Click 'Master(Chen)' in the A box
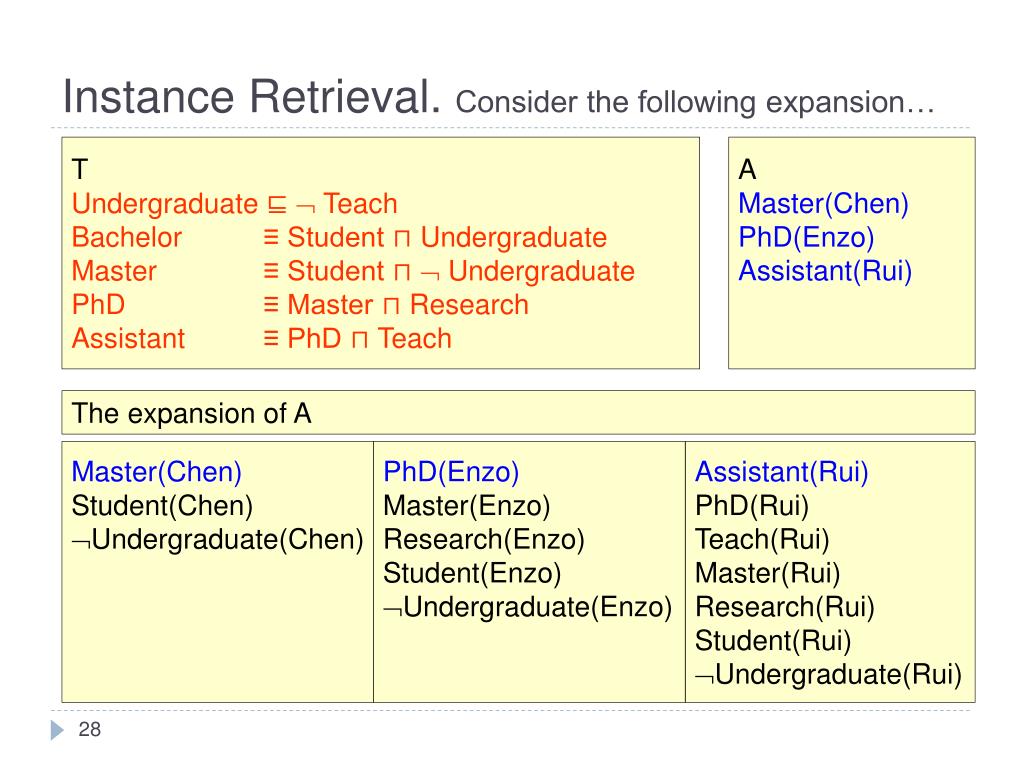Image resolution: width=1023 pixels, height=767 pixels. tap(823, 203)
